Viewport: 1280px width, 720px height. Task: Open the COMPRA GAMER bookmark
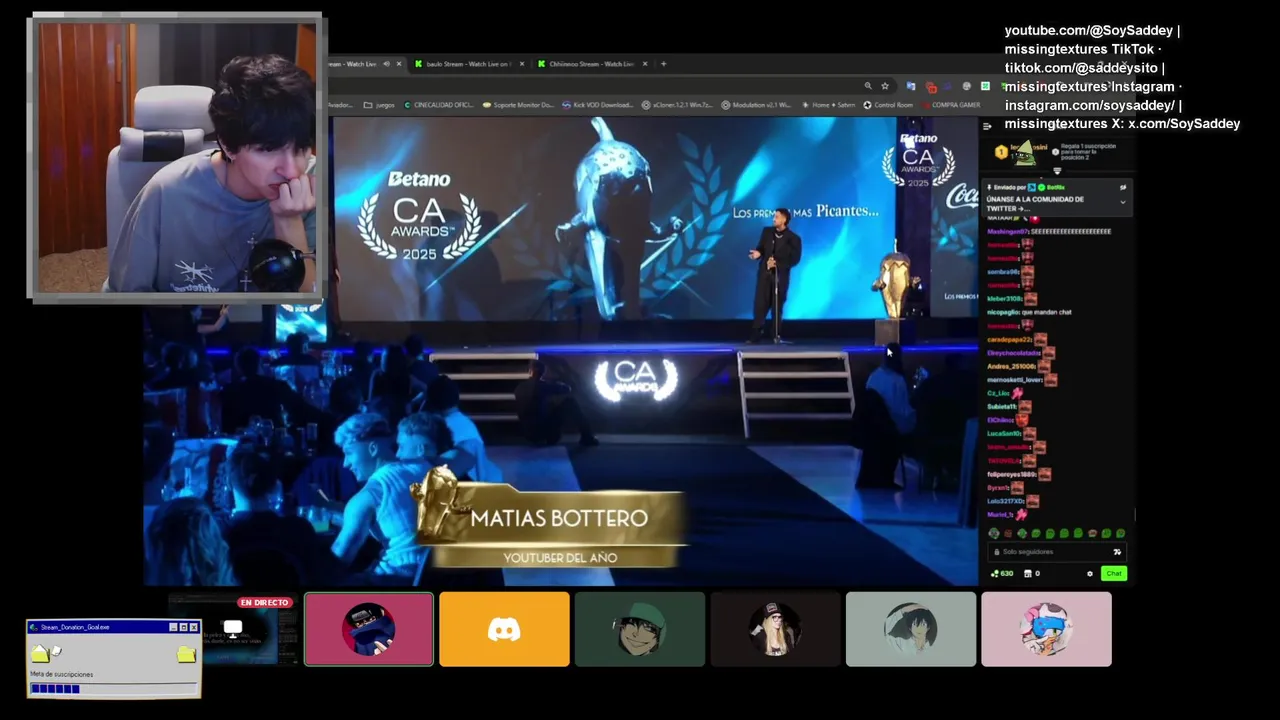pos(950,105)
